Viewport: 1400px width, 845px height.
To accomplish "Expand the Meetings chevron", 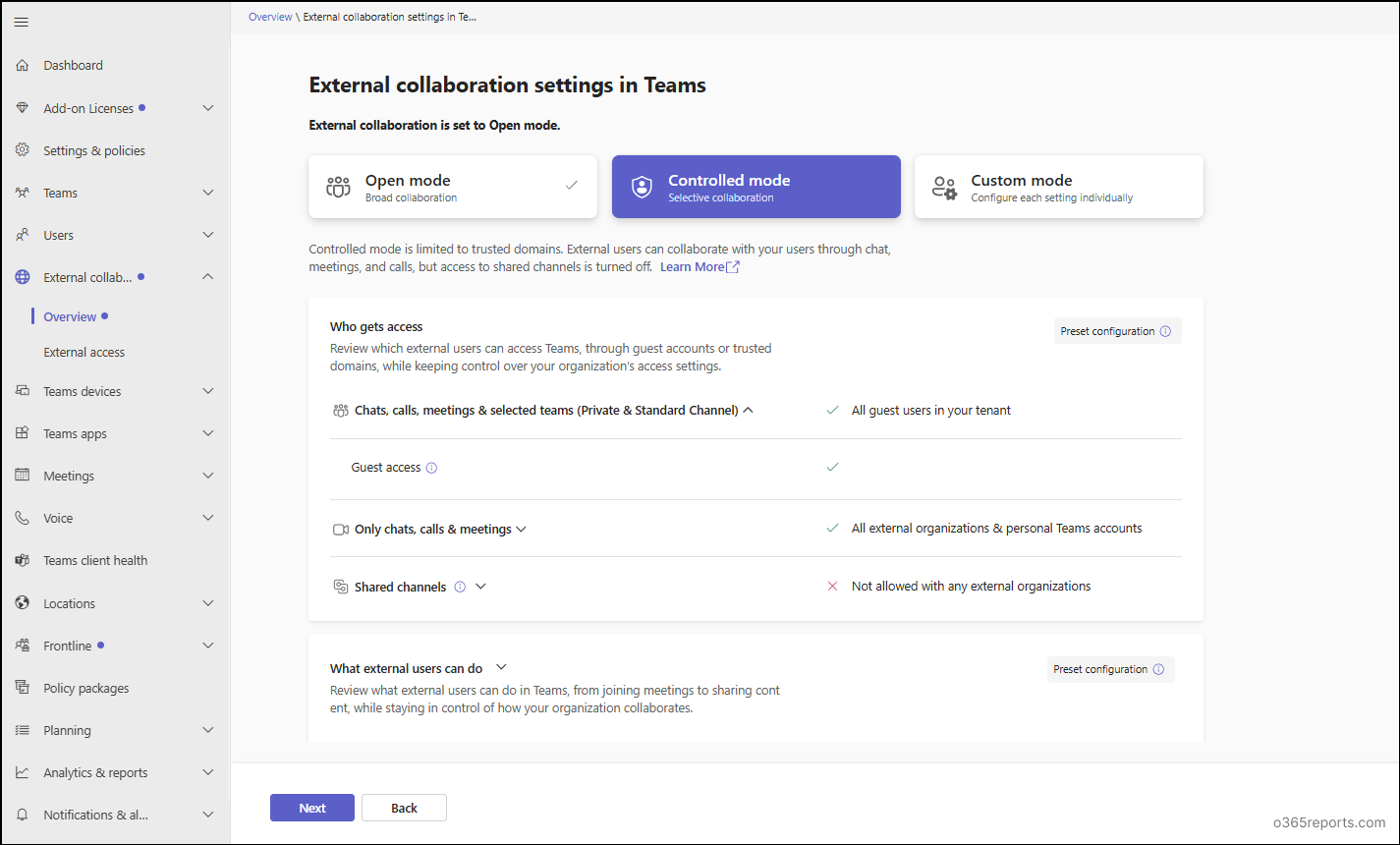I will pos(208,476).
